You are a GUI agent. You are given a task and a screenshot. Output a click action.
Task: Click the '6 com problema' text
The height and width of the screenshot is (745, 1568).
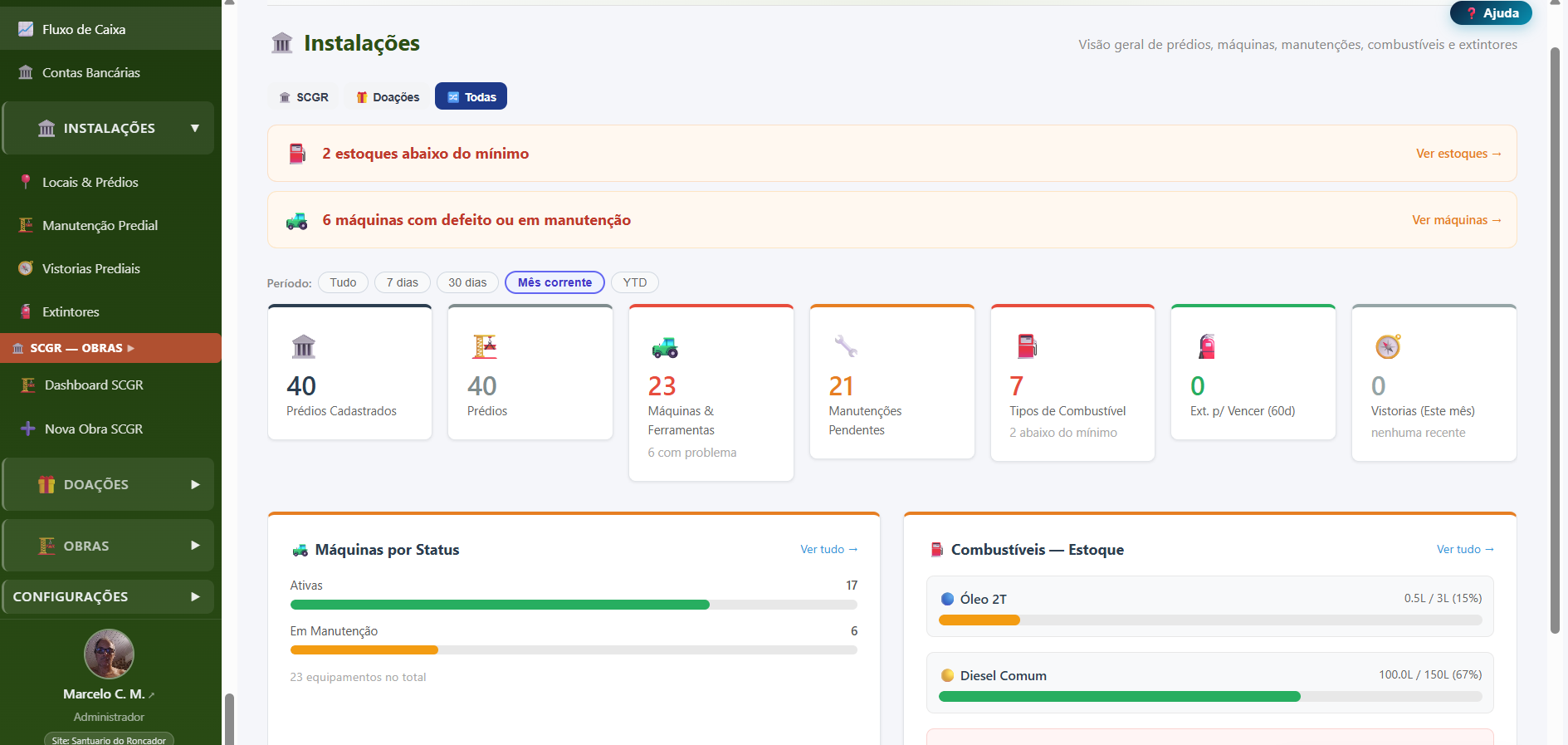(692, 453)
